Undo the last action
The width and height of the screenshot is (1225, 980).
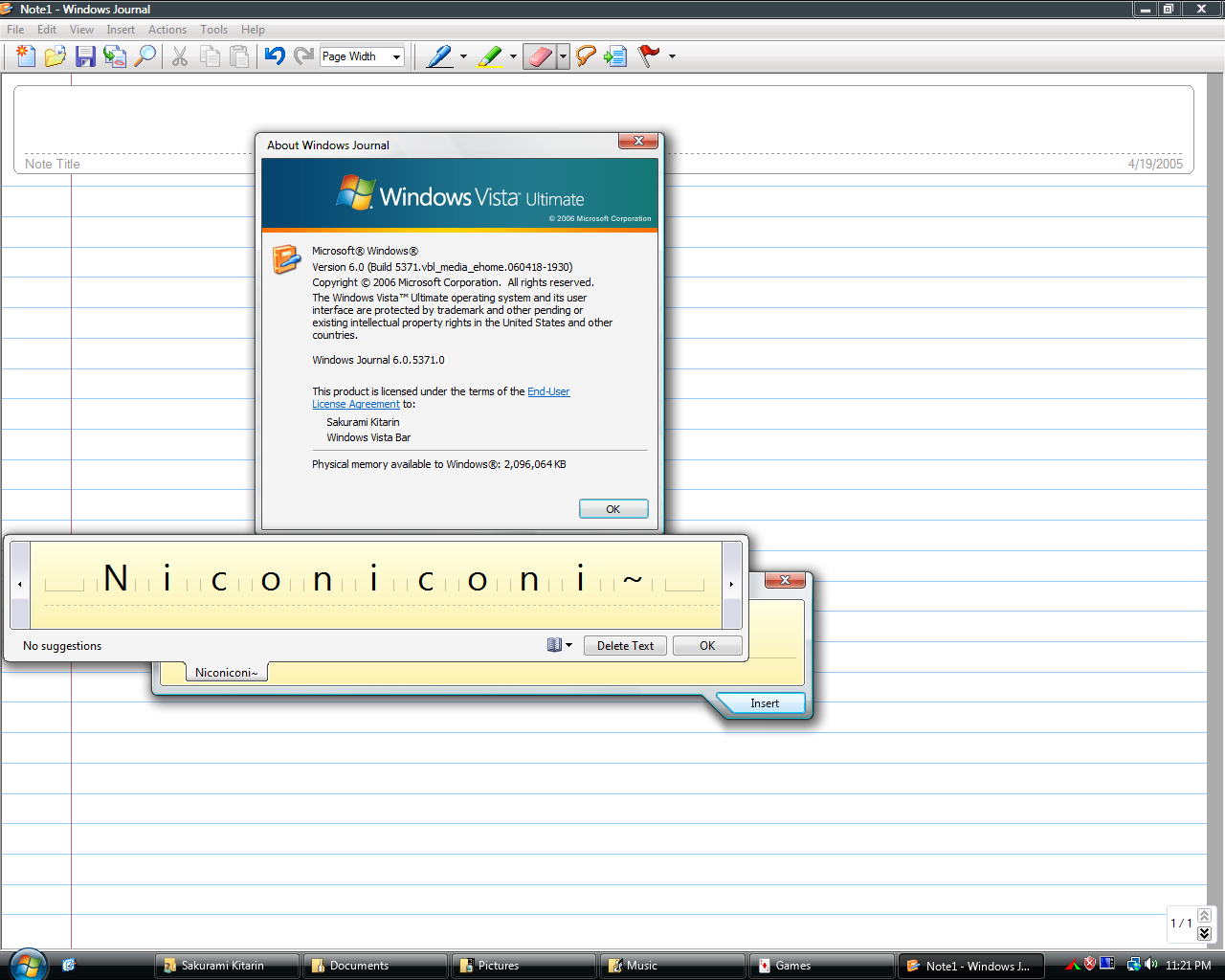275,56
